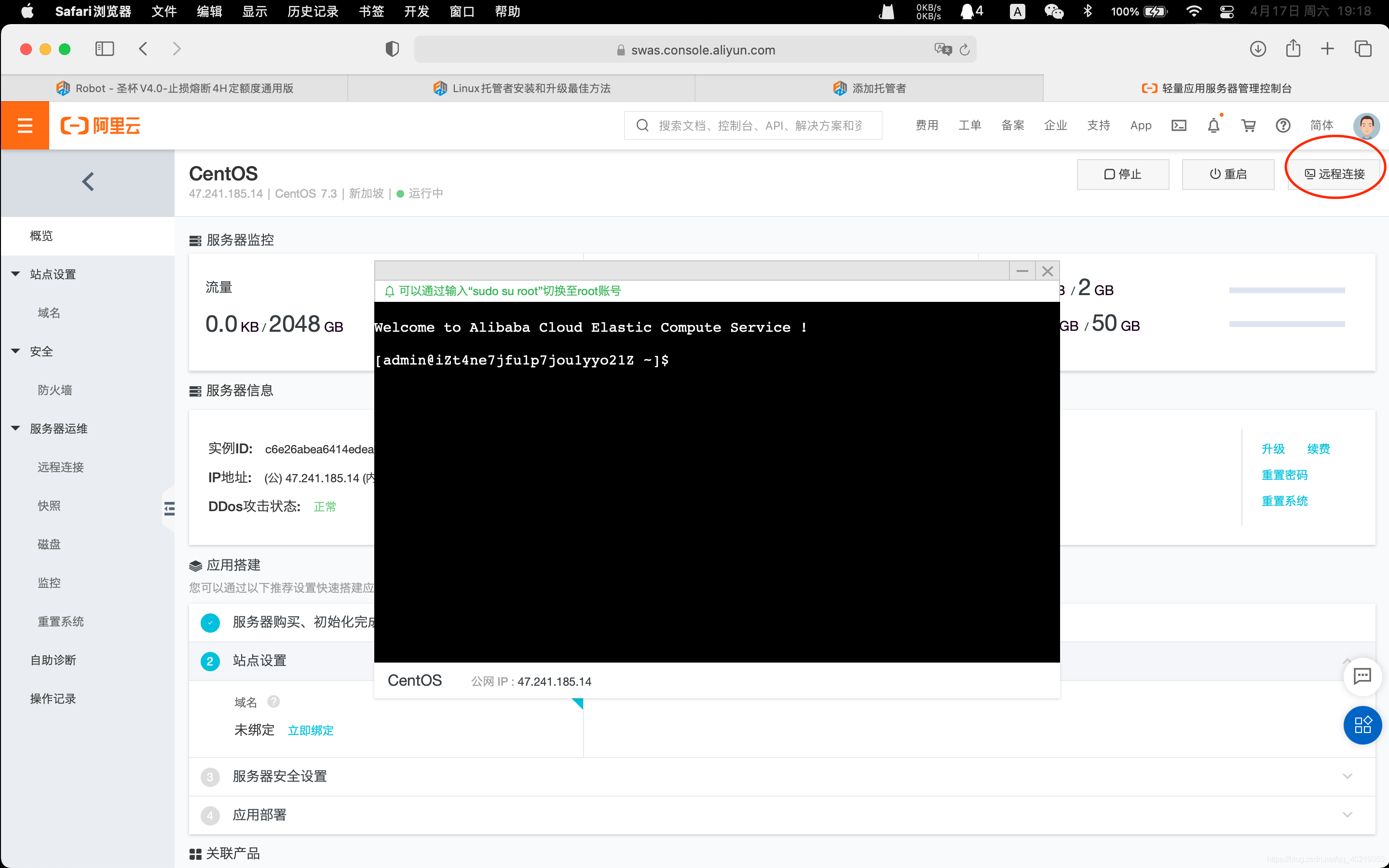
Task: Go forward in Safari
Action: tap(177, 49)
